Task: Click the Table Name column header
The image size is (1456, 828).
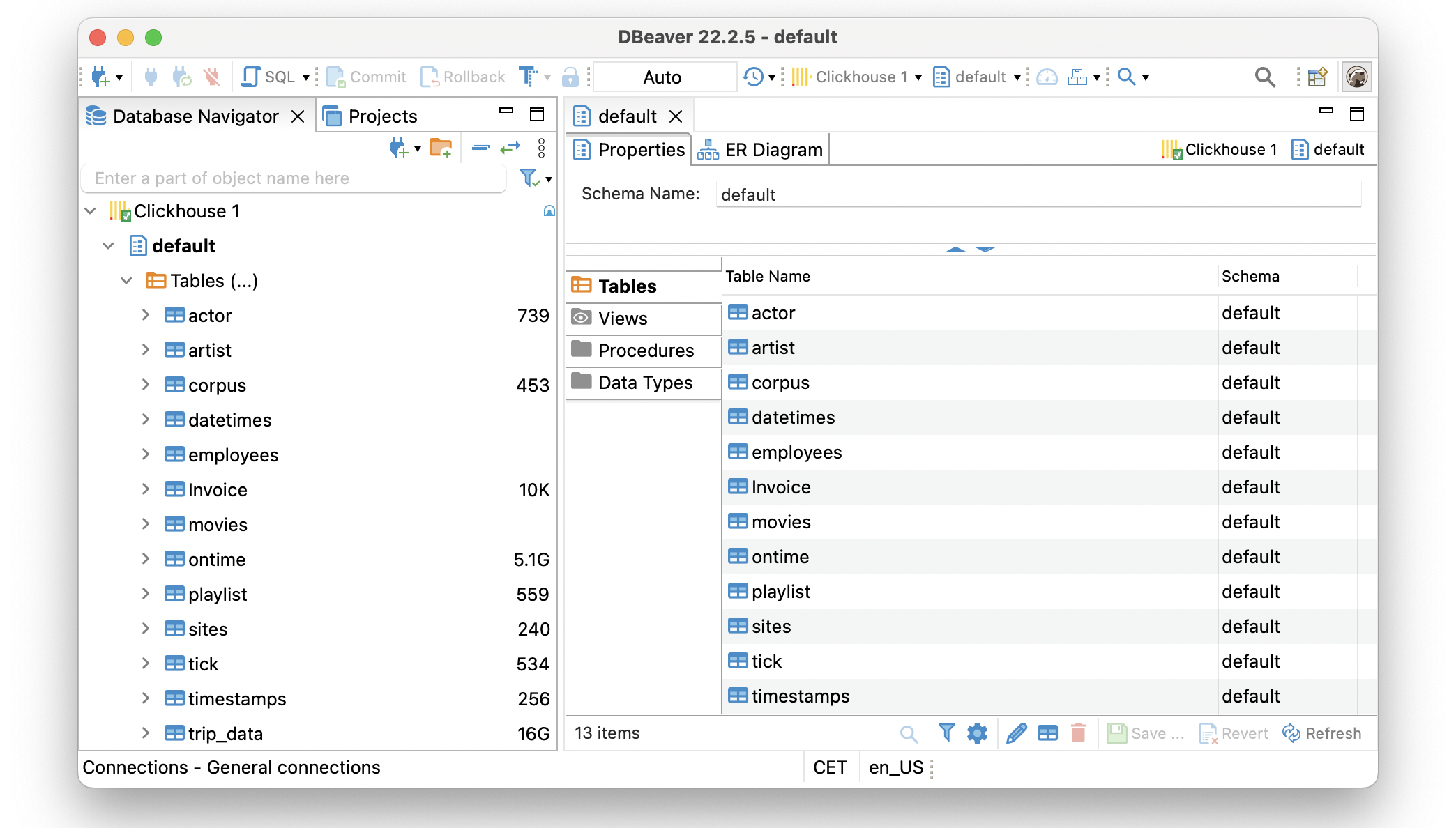Action: (970, 276)
